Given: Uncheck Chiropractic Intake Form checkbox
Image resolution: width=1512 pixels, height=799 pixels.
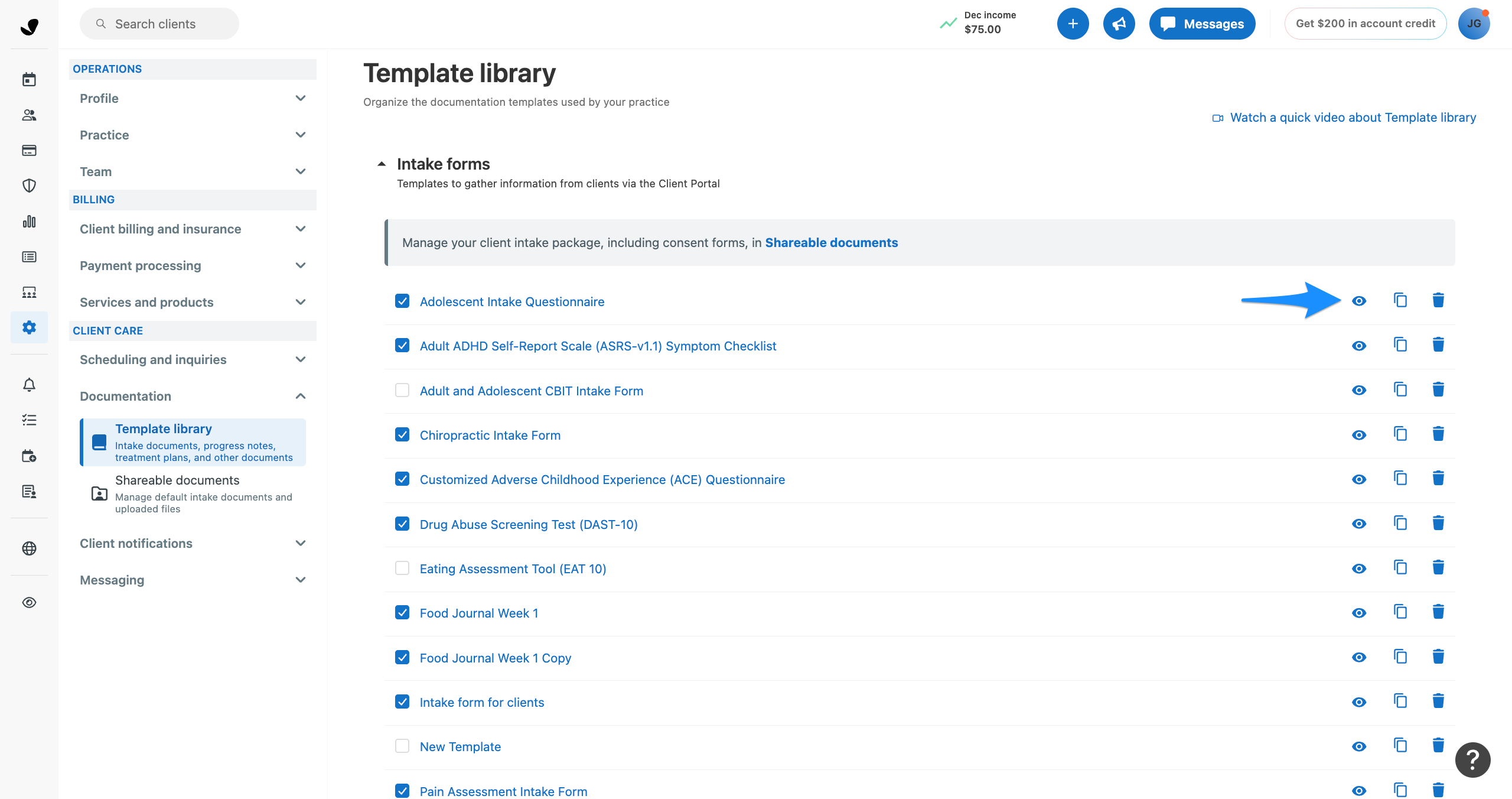Looking at the screenshot, I should pos(402,434).
